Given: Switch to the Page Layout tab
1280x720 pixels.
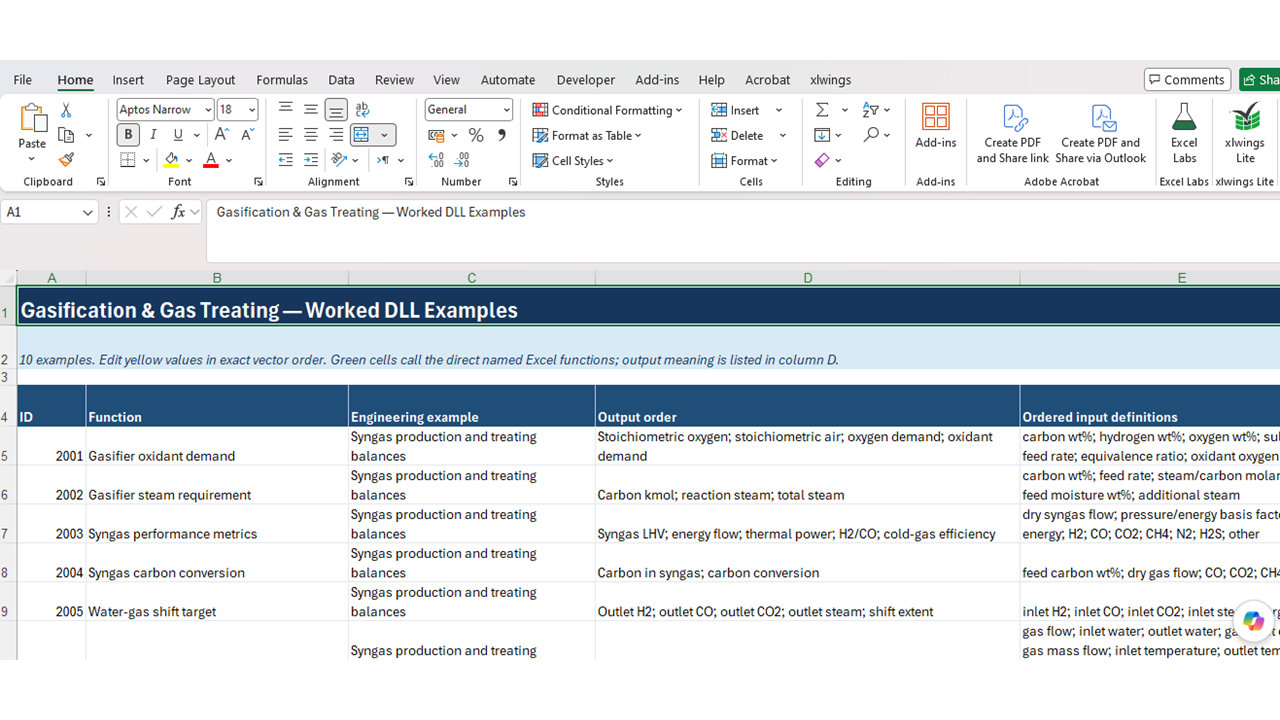Looking at the screenshot, I should coord(200,80).
